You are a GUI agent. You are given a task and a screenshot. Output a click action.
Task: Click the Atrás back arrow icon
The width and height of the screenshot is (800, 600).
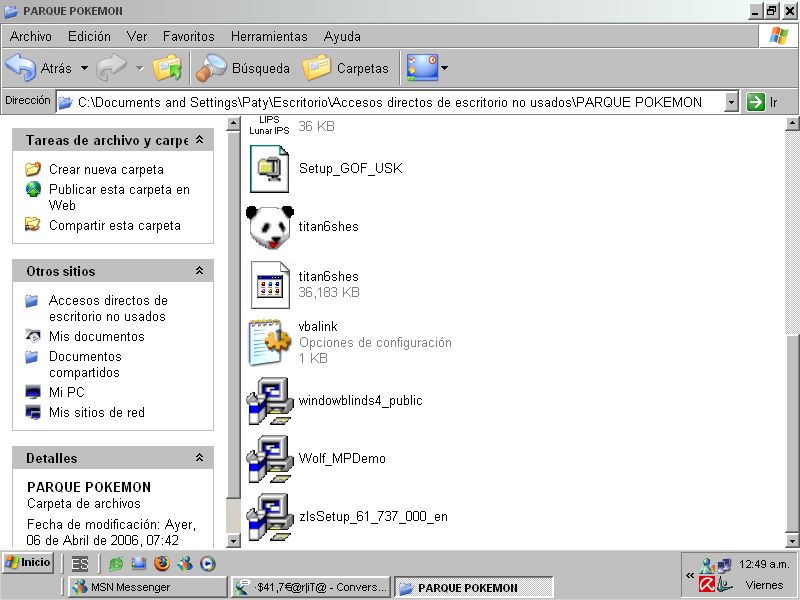click(20, 67)
